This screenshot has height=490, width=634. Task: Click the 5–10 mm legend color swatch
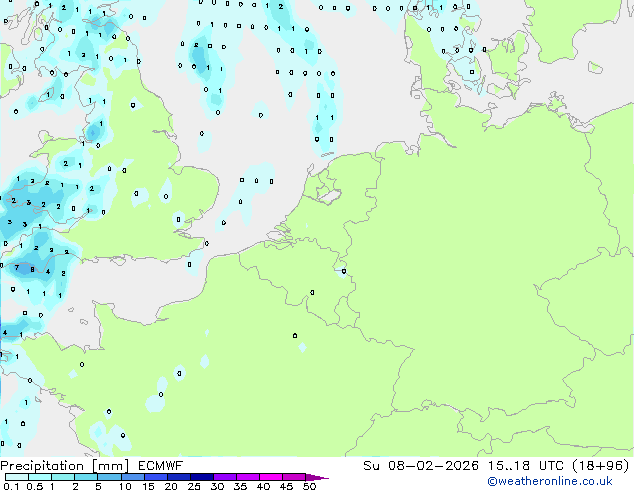(110, 477)
